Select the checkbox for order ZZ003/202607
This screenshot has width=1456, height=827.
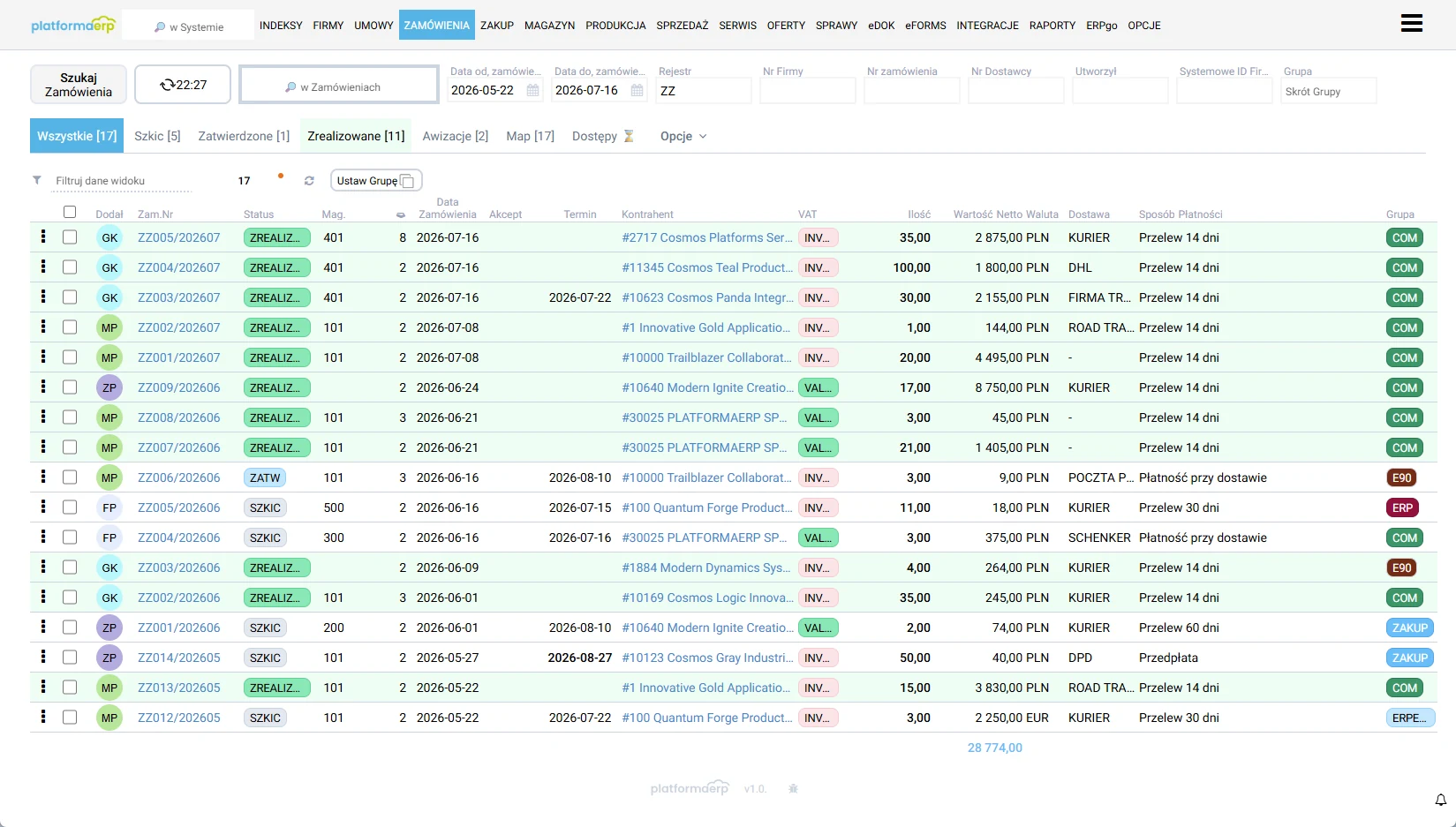(x=70, y=297)
